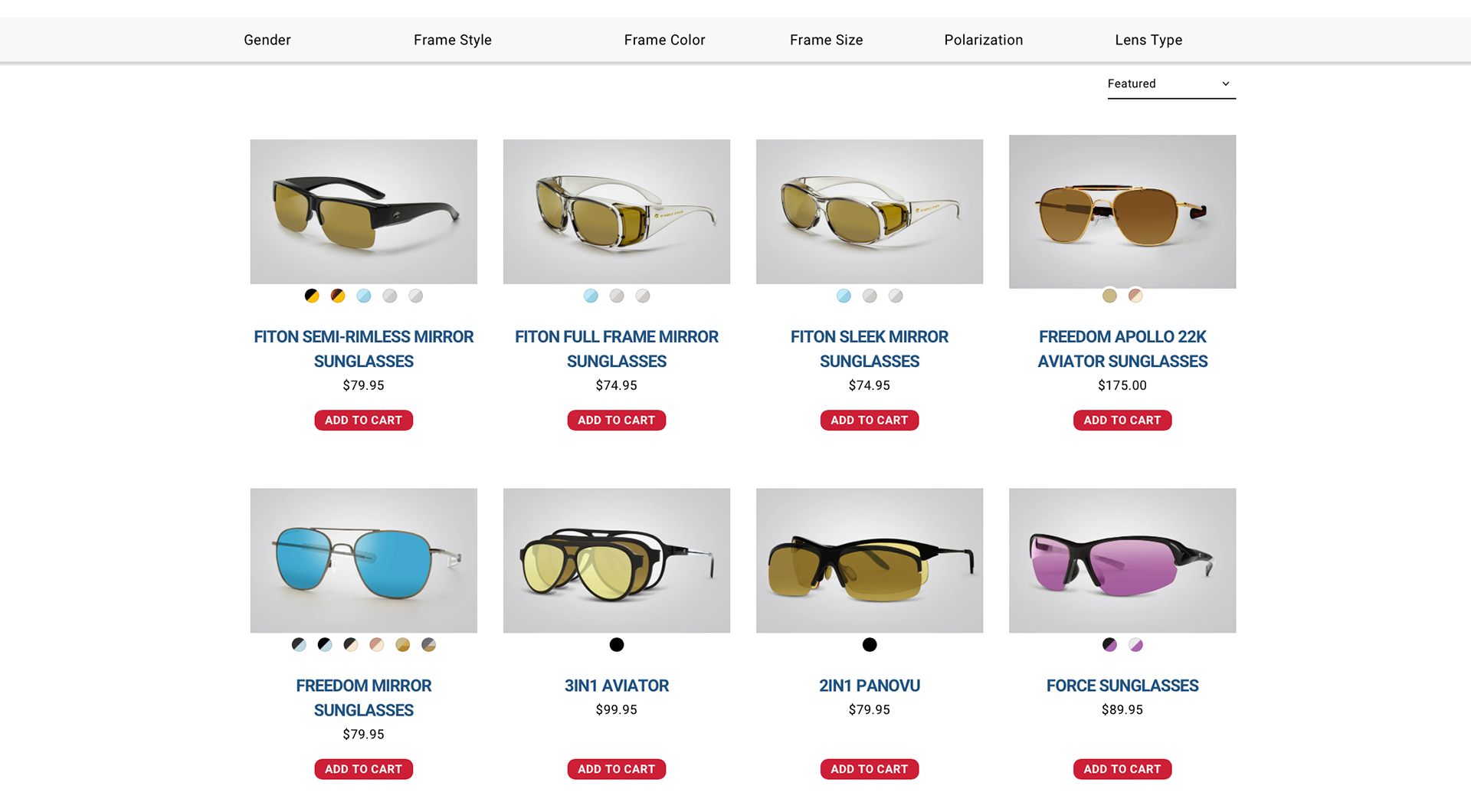Open the Frame Style filter

coord(453,40)
